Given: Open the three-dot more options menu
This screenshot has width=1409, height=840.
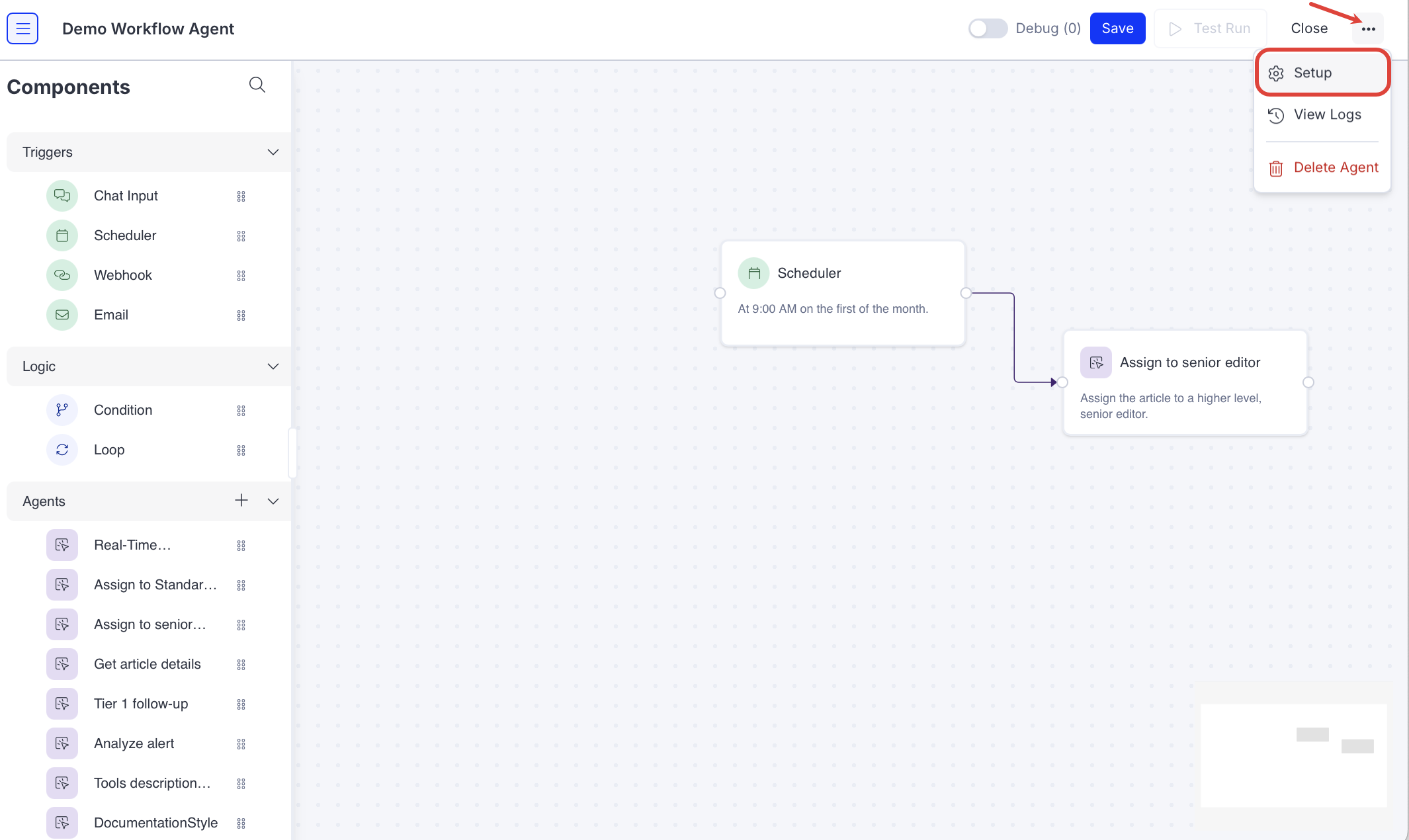Looking at the screenshot, I should pos(1368,29).
